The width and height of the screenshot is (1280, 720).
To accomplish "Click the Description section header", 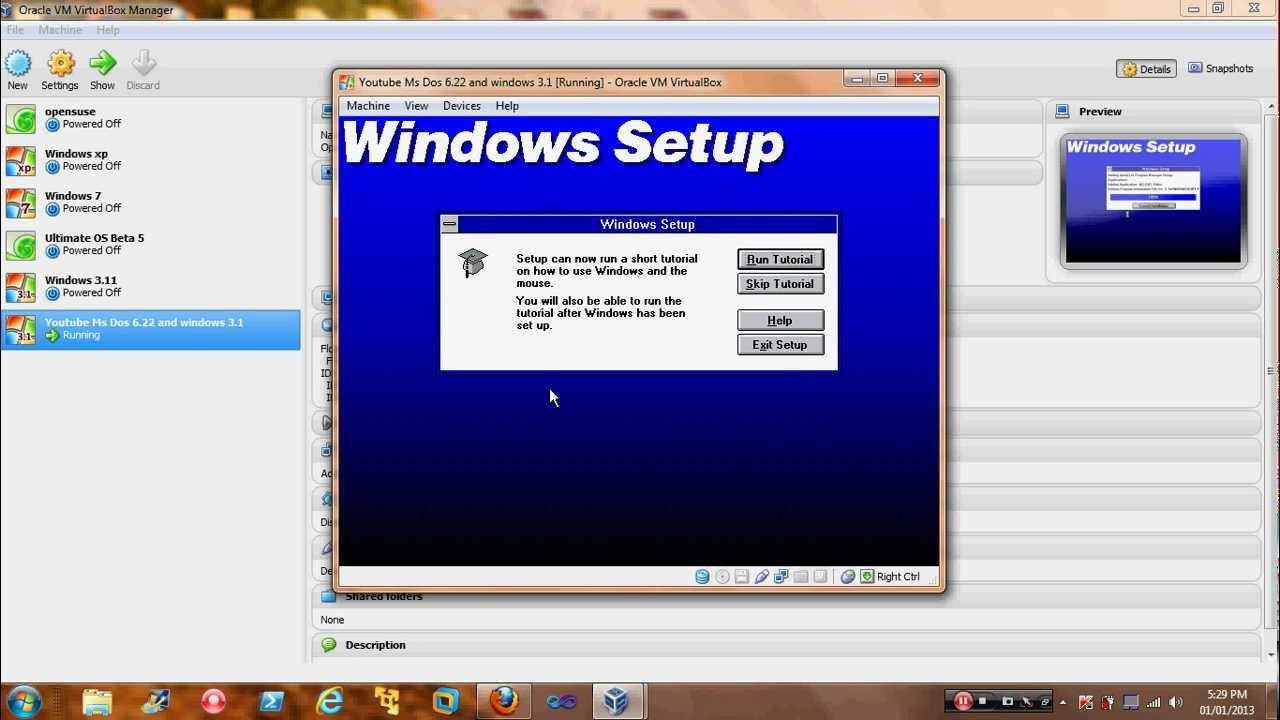I will (375, 645).
